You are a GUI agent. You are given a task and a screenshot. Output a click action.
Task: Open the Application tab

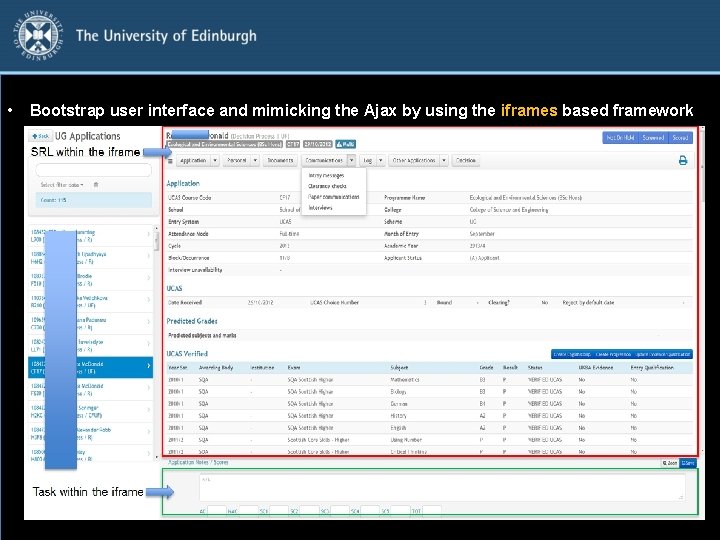pyautogui.click(x=193, y=160)
